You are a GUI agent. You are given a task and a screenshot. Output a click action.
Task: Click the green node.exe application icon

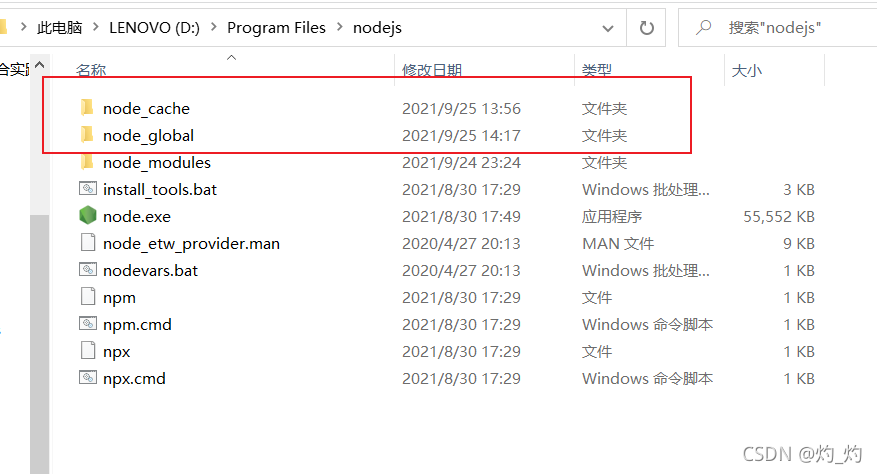[88, 215]
